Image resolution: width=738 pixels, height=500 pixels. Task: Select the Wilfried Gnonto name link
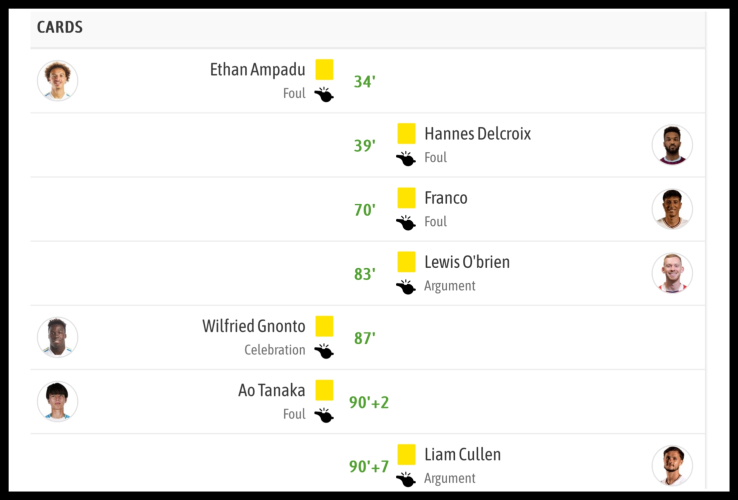pos(253,326)
